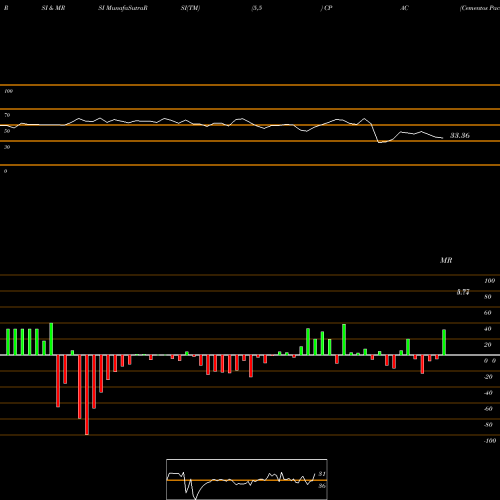Select the final green bar of MR histogram

[444, 342]
